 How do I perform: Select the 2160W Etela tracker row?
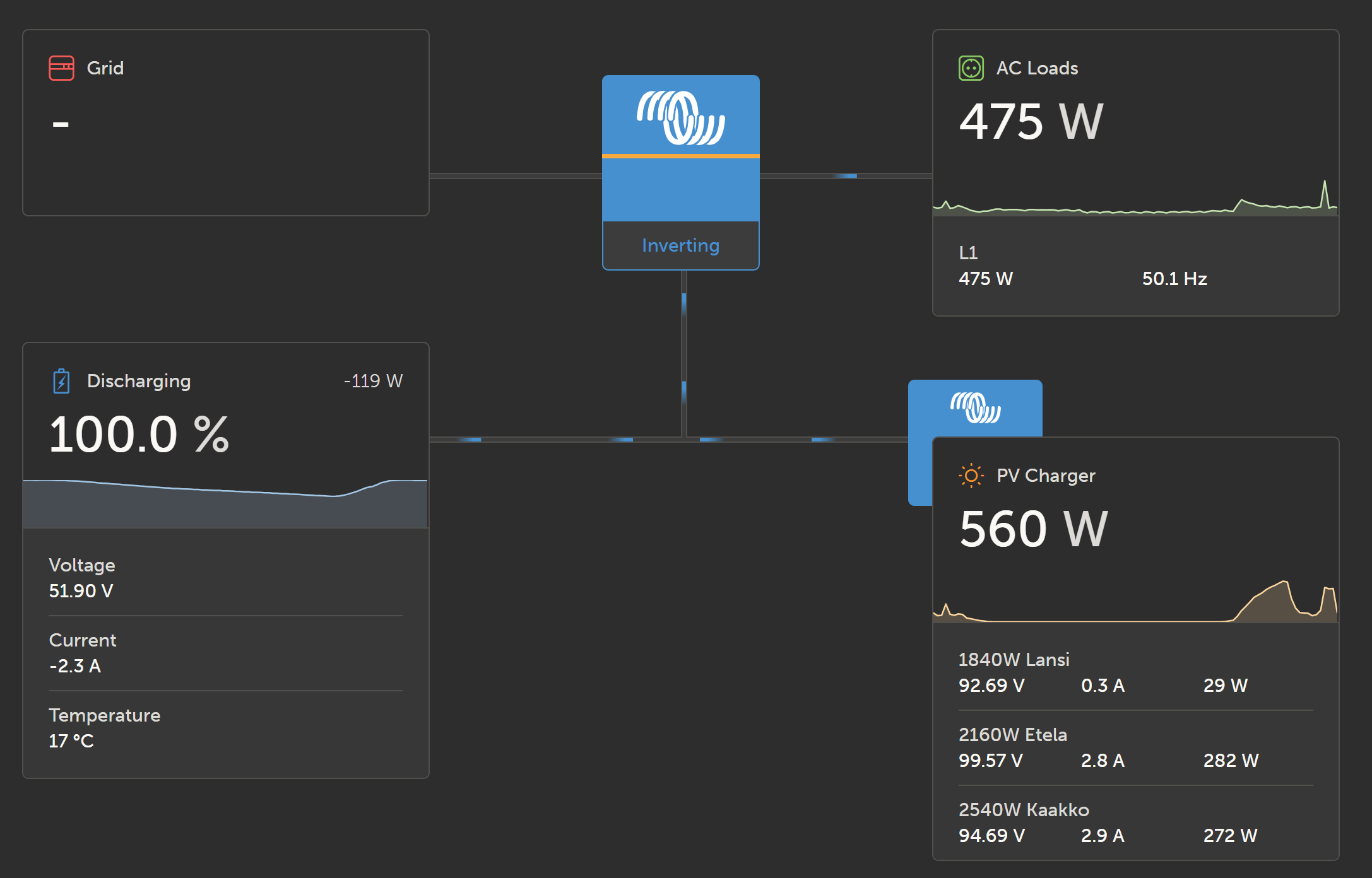[x=1135, y=748]
